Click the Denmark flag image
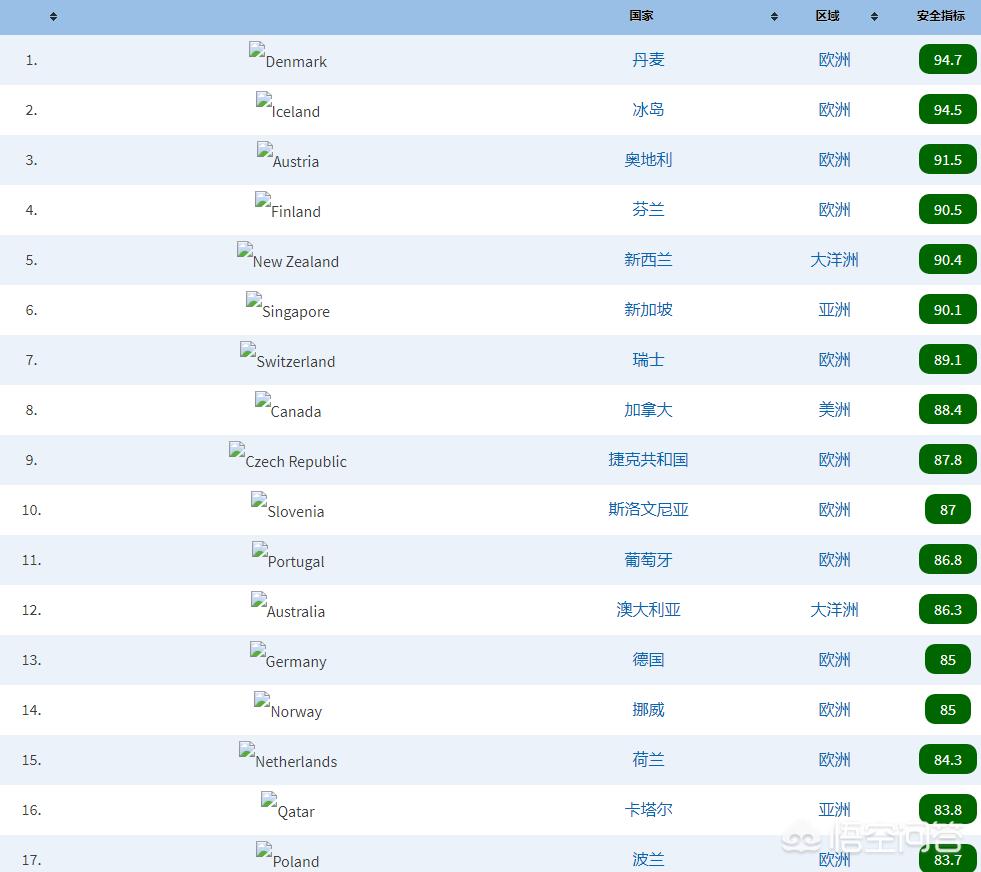981x872 pixels. click(x=257, y=50)
